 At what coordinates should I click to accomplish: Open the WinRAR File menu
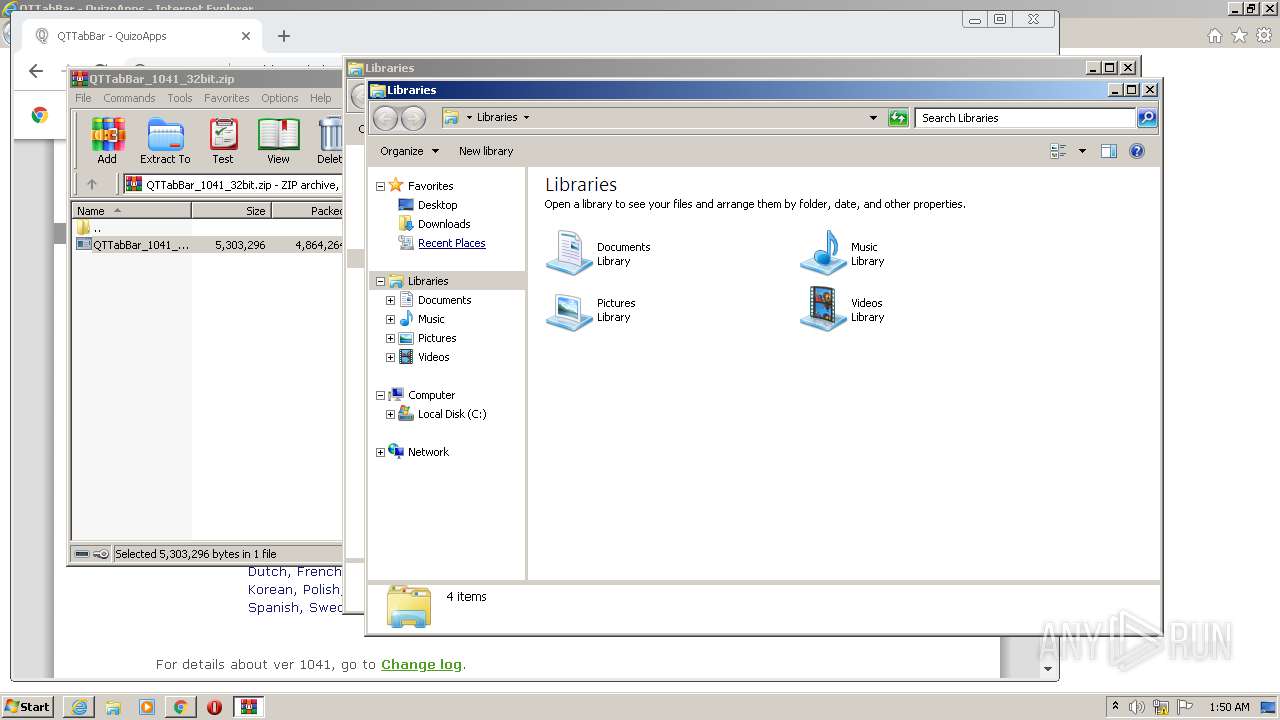(x=83, y=98)
